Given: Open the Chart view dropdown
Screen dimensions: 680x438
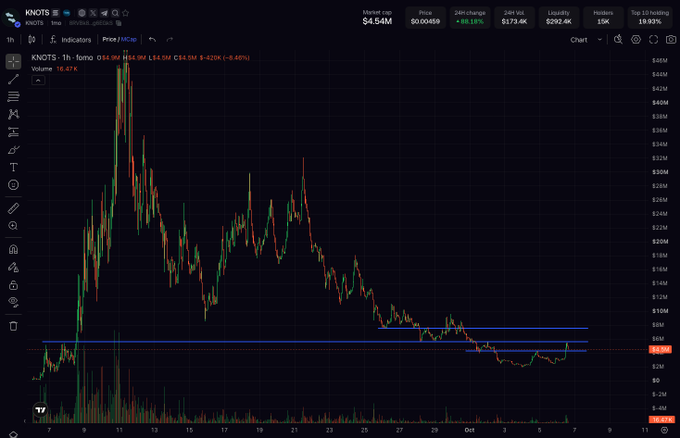Looking at the screenshot, I should point(586,39).
